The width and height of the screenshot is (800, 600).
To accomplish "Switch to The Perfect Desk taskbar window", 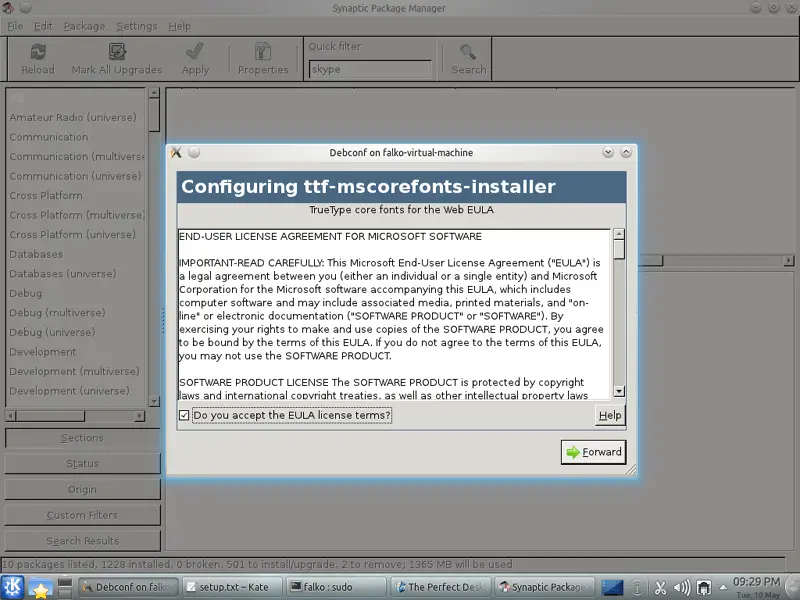I will pyautogui.click(x=440, y=587).
